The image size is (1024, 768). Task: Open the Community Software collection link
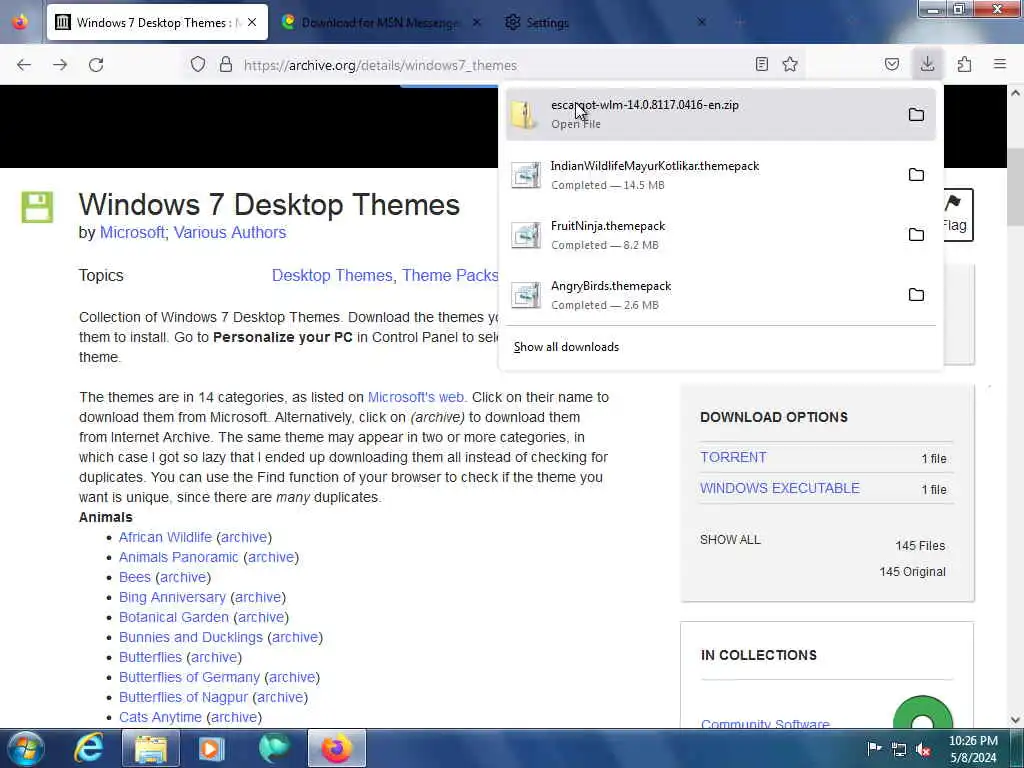point(765,724)
